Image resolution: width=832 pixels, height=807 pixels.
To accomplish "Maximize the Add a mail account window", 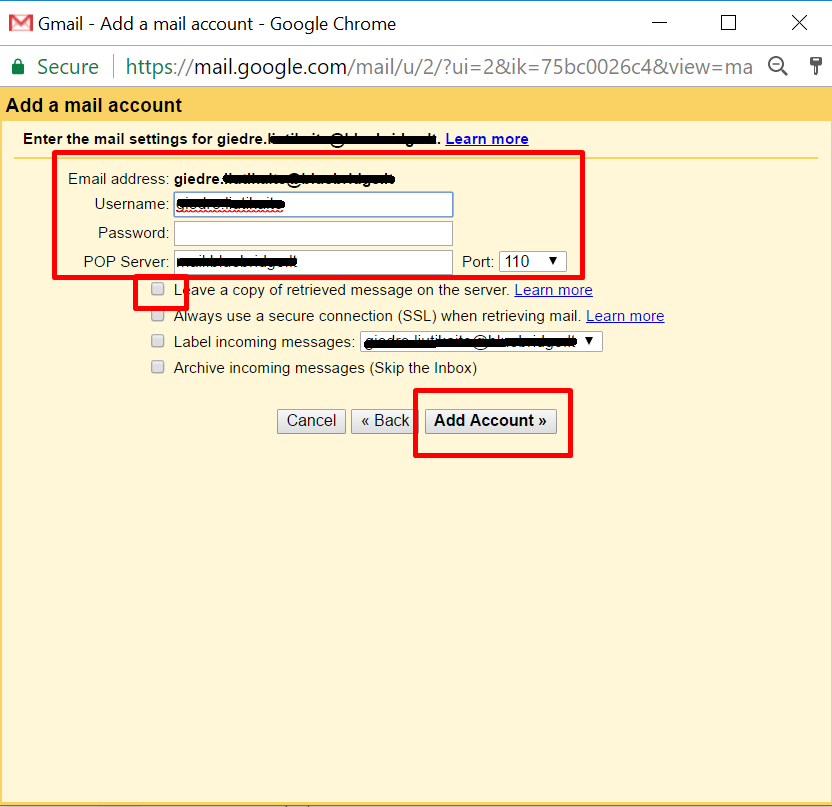I will (x=729, y=23).
